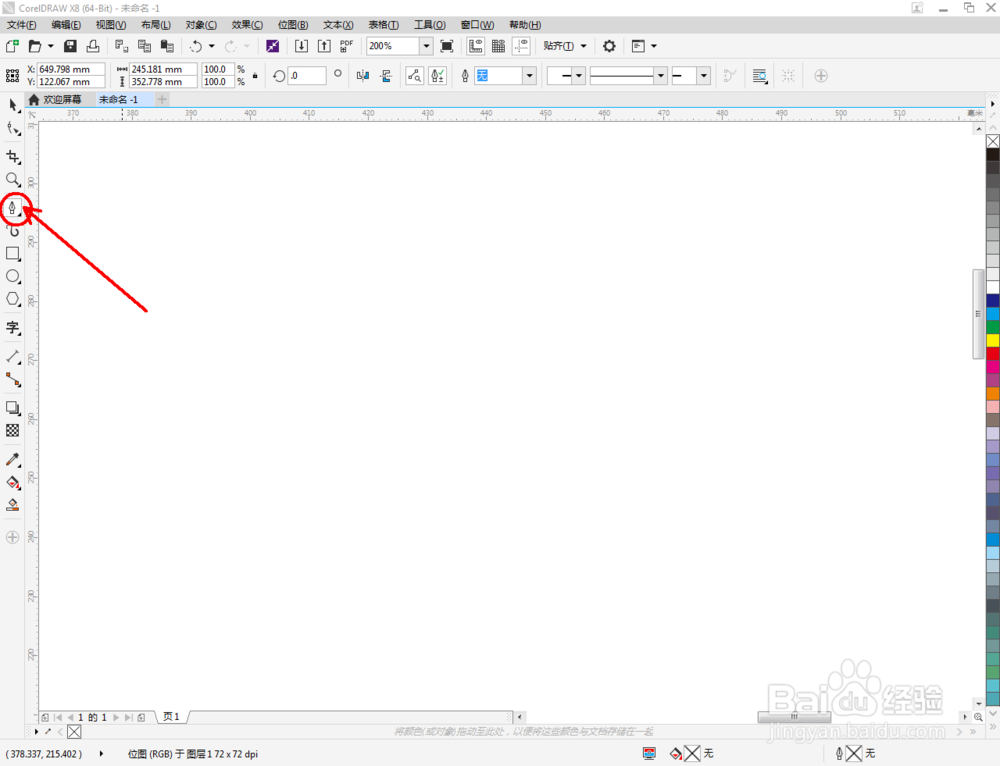Switch to the 未命名 -1 document tab

pos(119,99)
